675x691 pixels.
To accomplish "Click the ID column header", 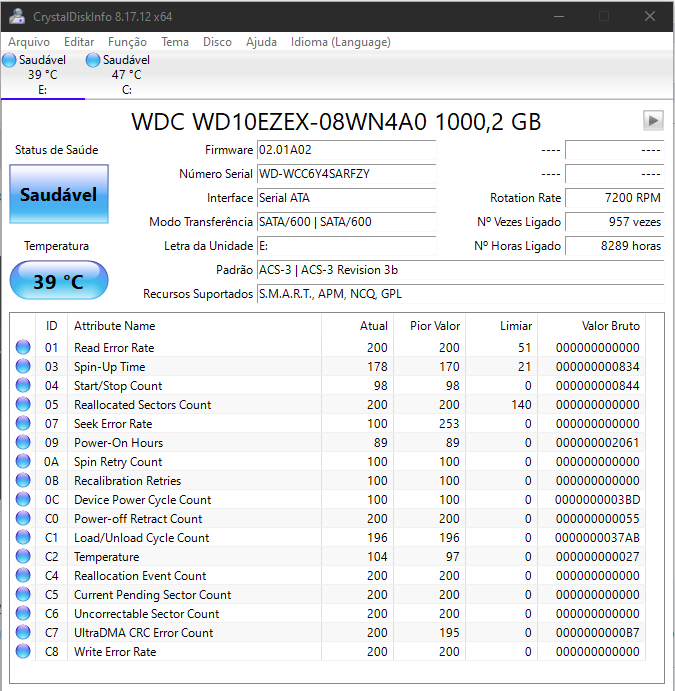I will pyautogui.click(x=52, y=326).
